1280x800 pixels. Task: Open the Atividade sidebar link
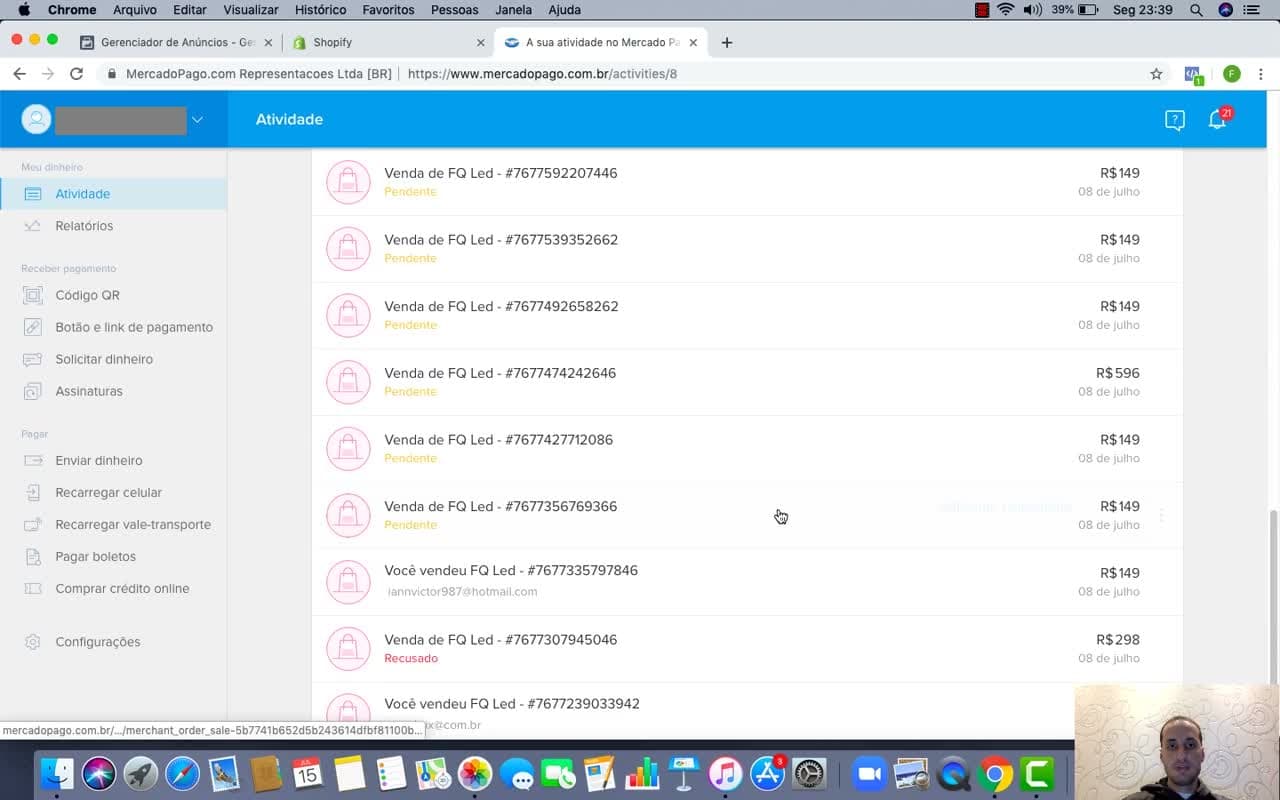tap(83, 194)
